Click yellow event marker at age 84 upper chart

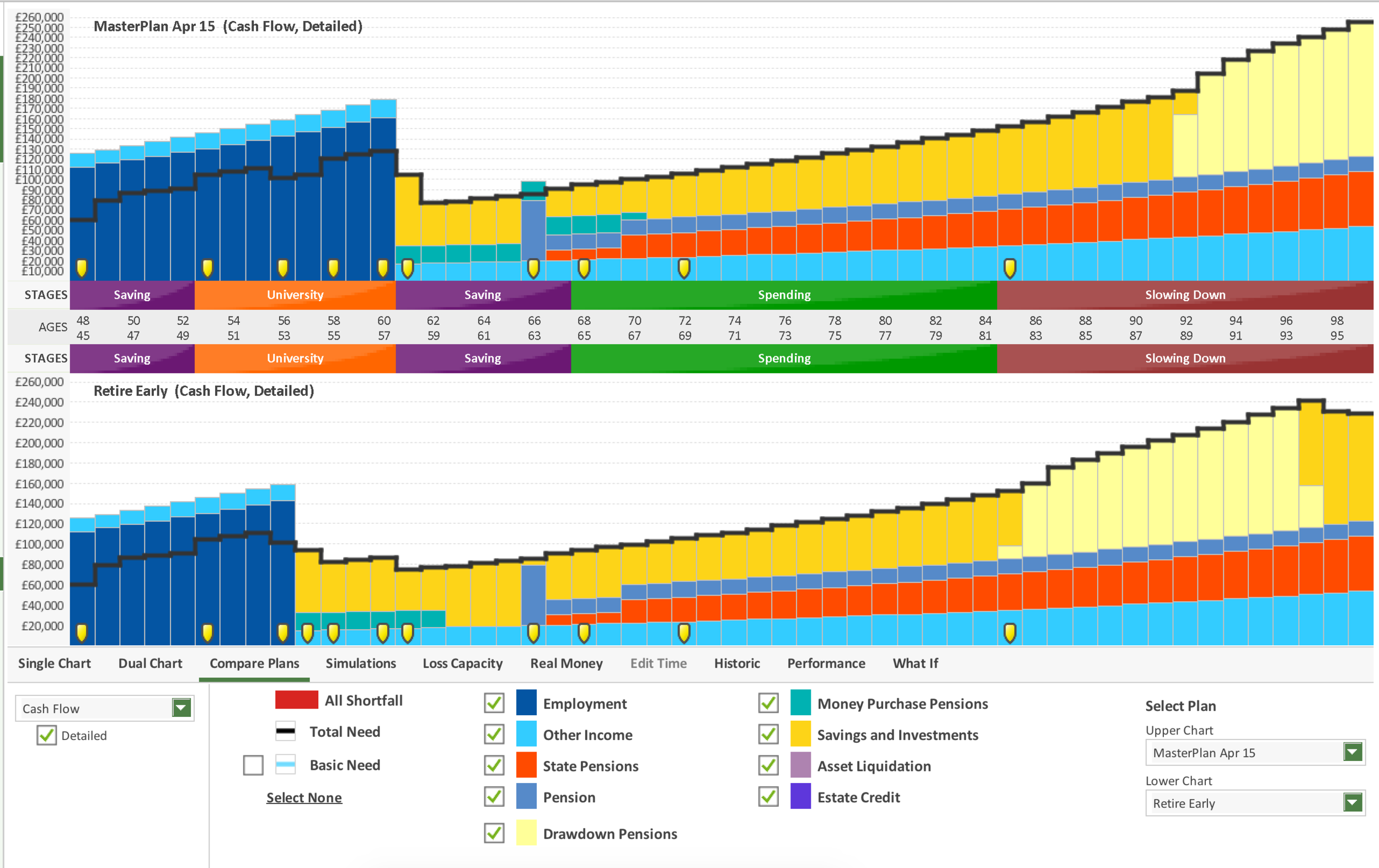tap(1009, 268)
